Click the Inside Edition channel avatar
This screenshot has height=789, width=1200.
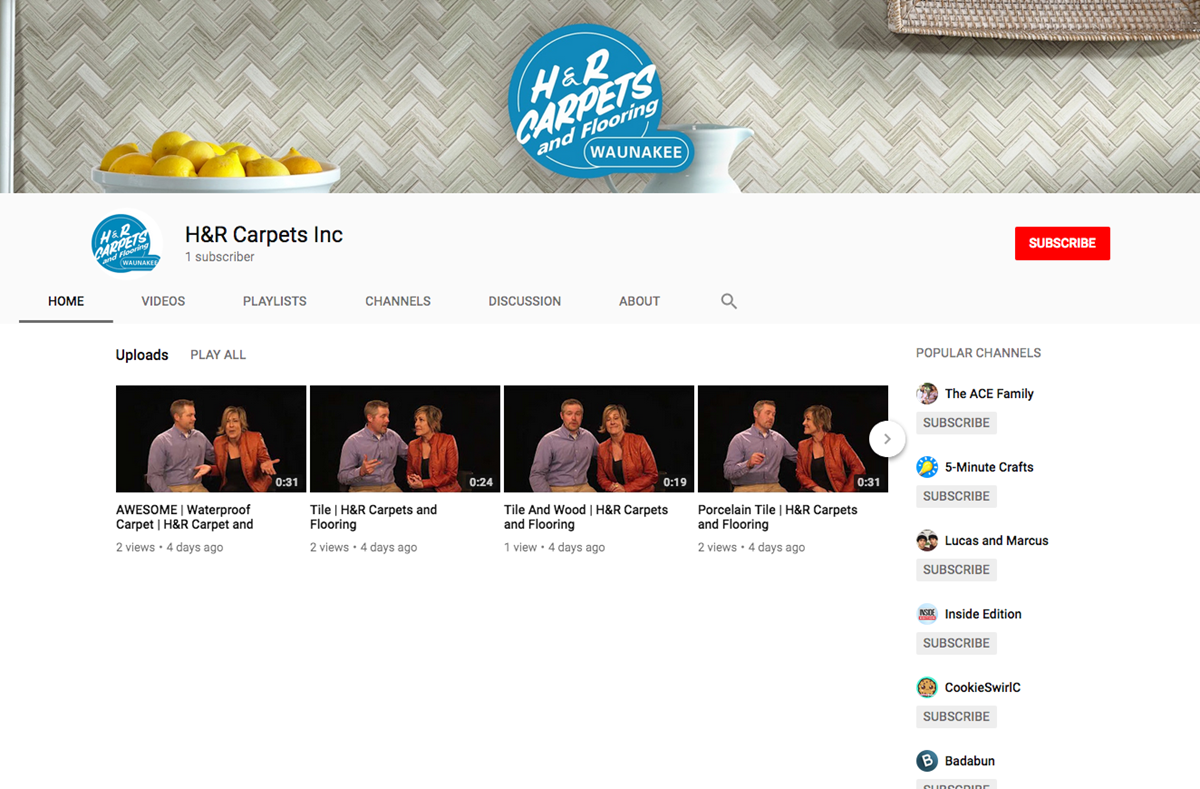927,614
